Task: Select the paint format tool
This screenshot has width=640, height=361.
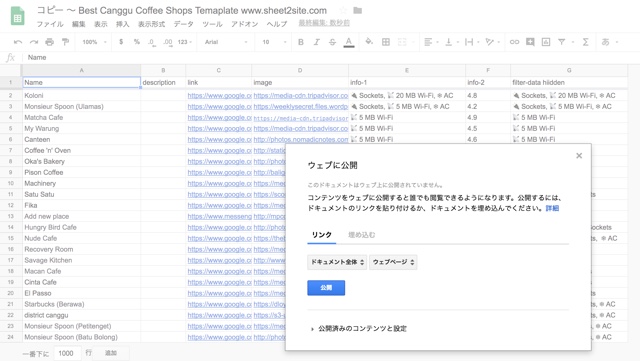Action: [x=65, y=42]
